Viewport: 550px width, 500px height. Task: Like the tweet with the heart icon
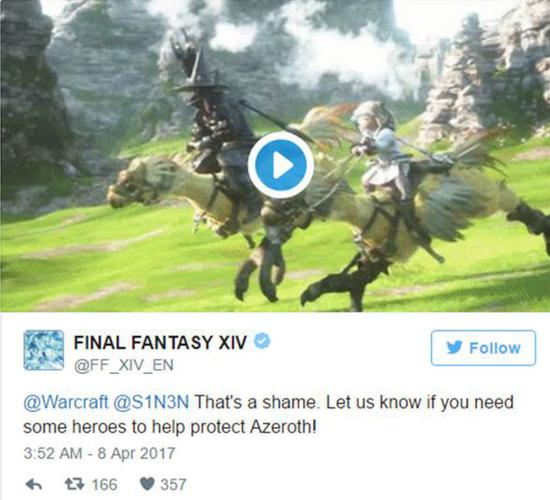(x=147, y=485)
